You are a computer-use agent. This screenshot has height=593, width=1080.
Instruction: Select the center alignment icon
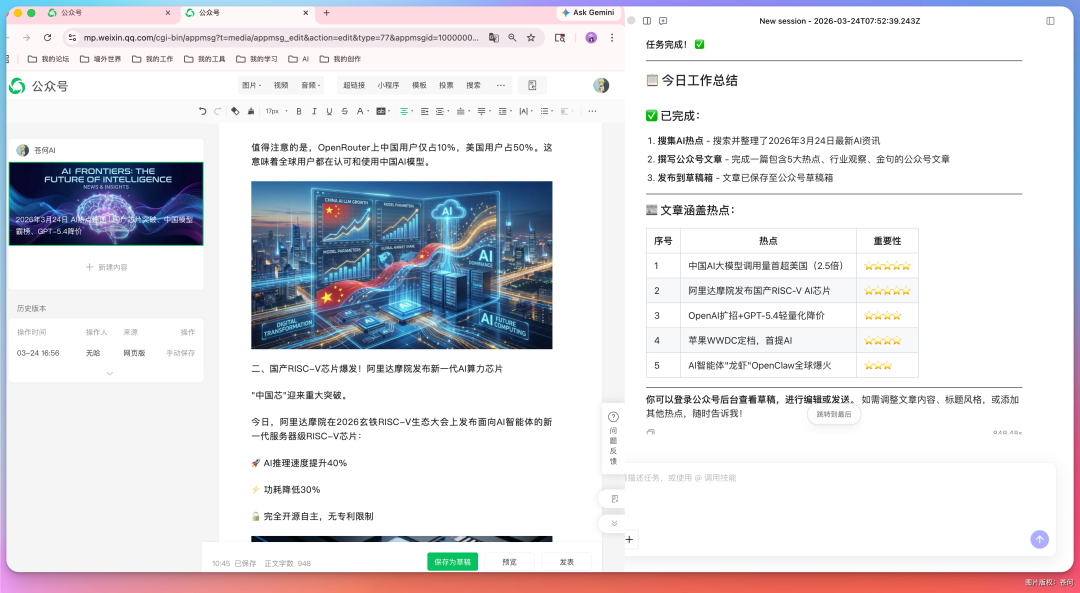click(404, 112)
